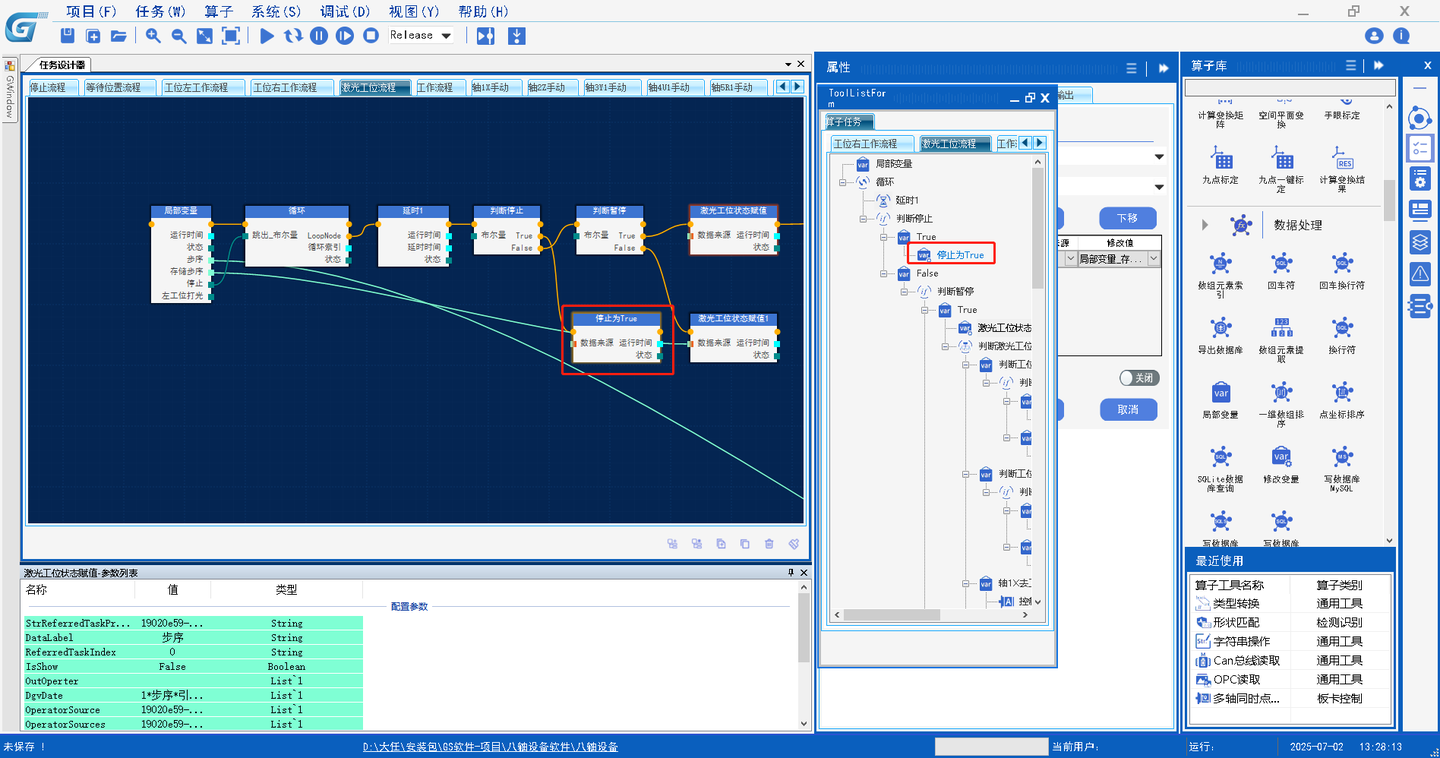
Task: Open the checklist icon in right sidebar
Action: (x=1420, y=149)
